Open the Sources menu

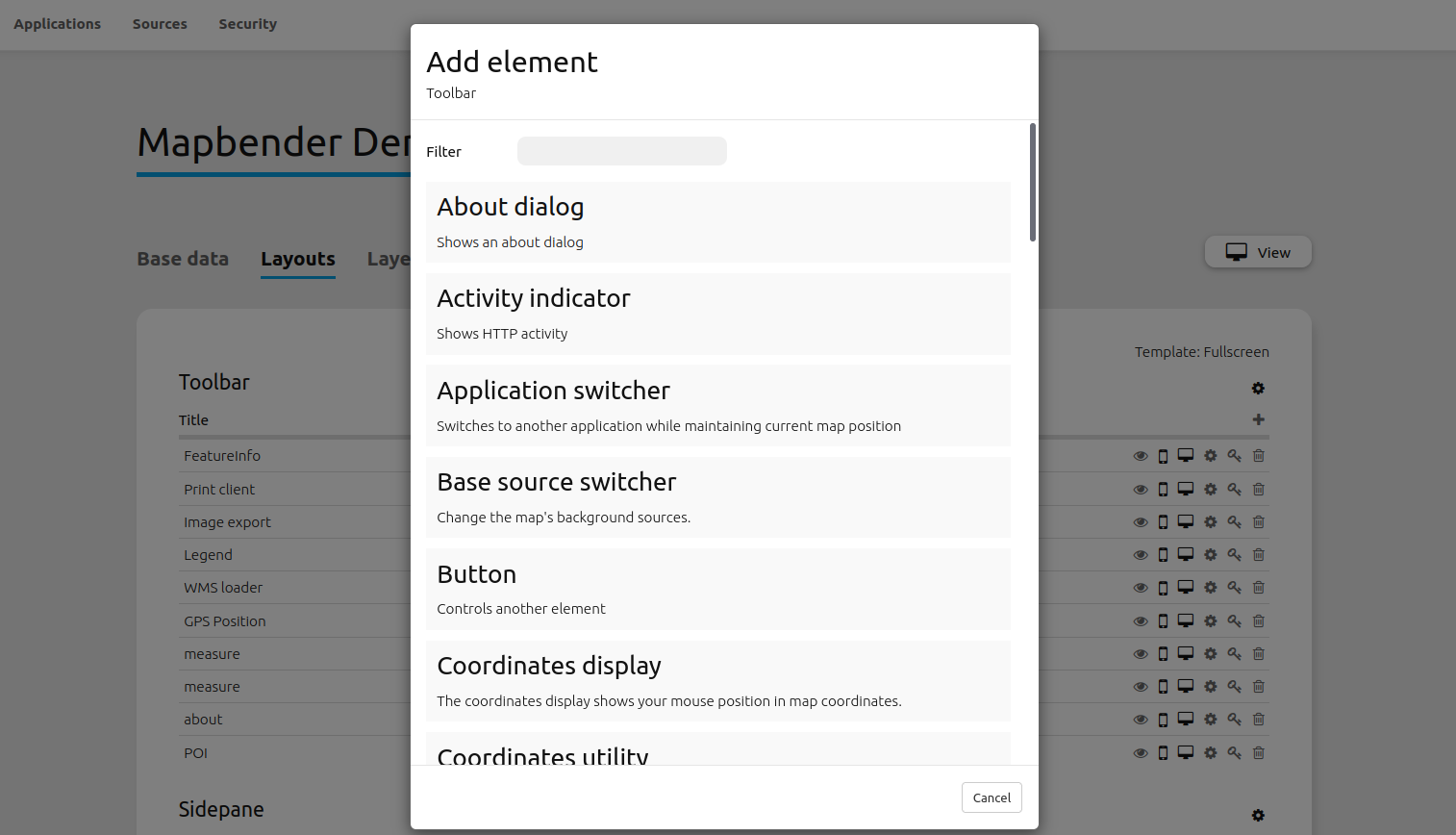click(160, 24)
